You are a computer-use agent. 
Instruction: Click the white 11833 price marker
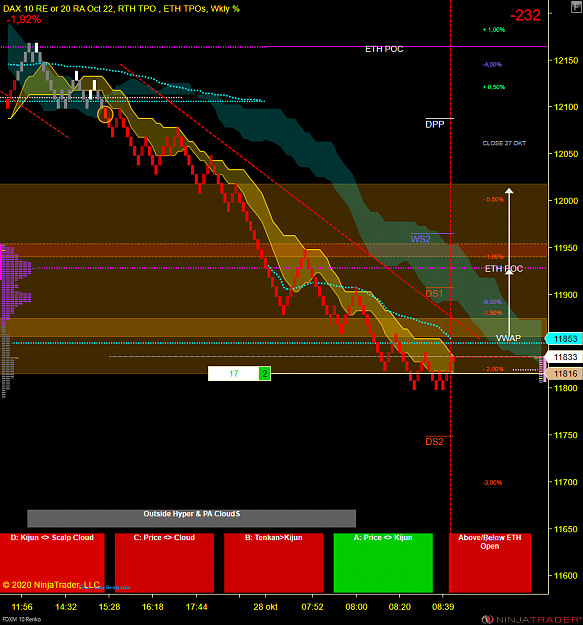click(x=564, y=357)
